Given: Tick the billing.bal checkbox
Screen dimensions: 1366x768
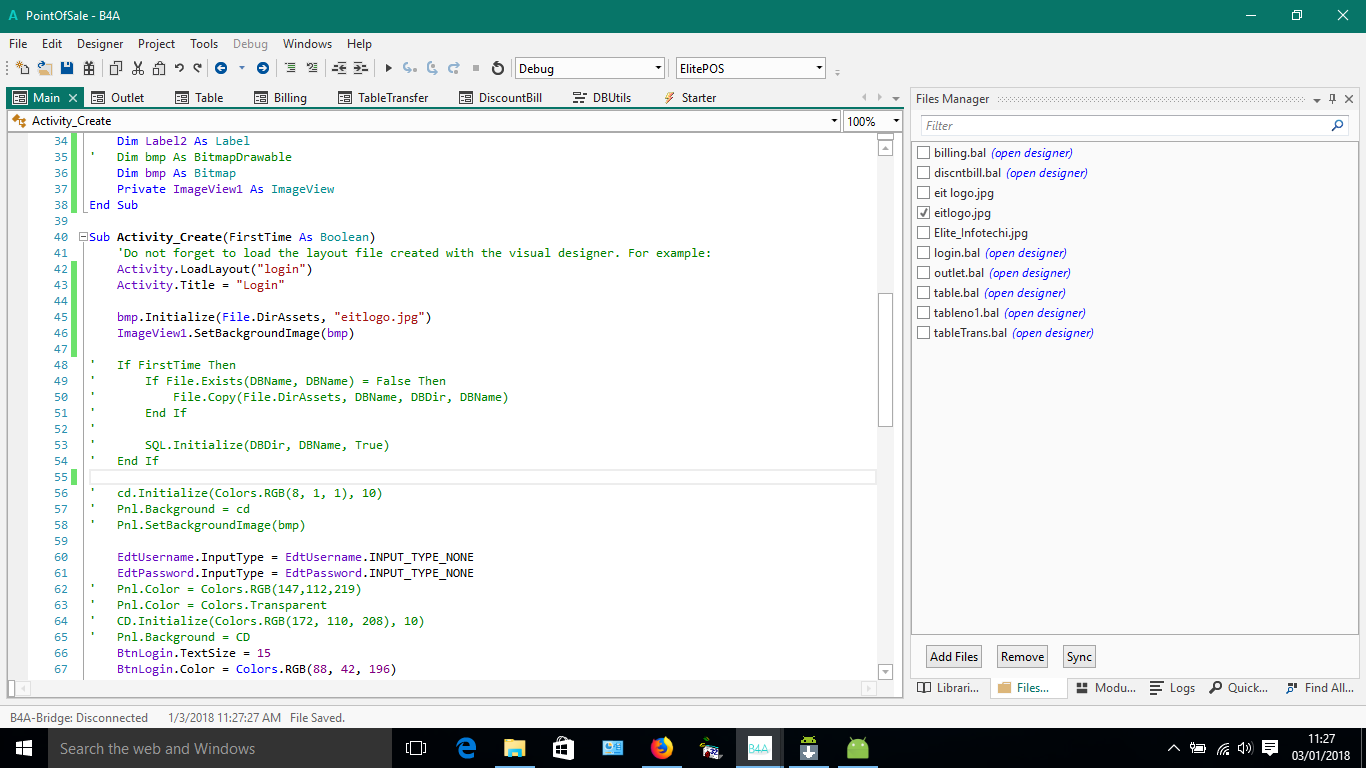Looking at the screenshot, I should pyautogui.click(x=923, y=153).
